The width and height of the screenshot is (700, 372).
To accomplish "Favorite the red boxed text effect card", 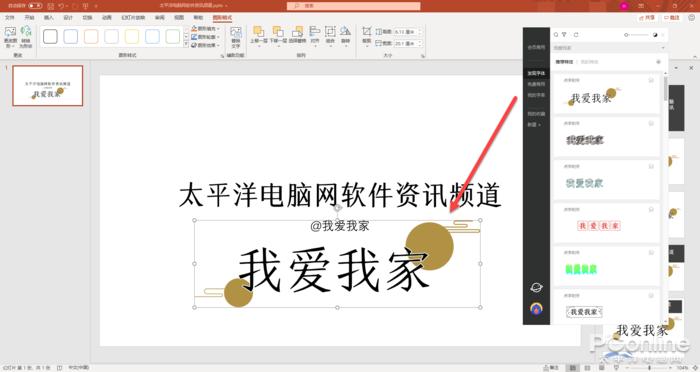I will 651,209.
